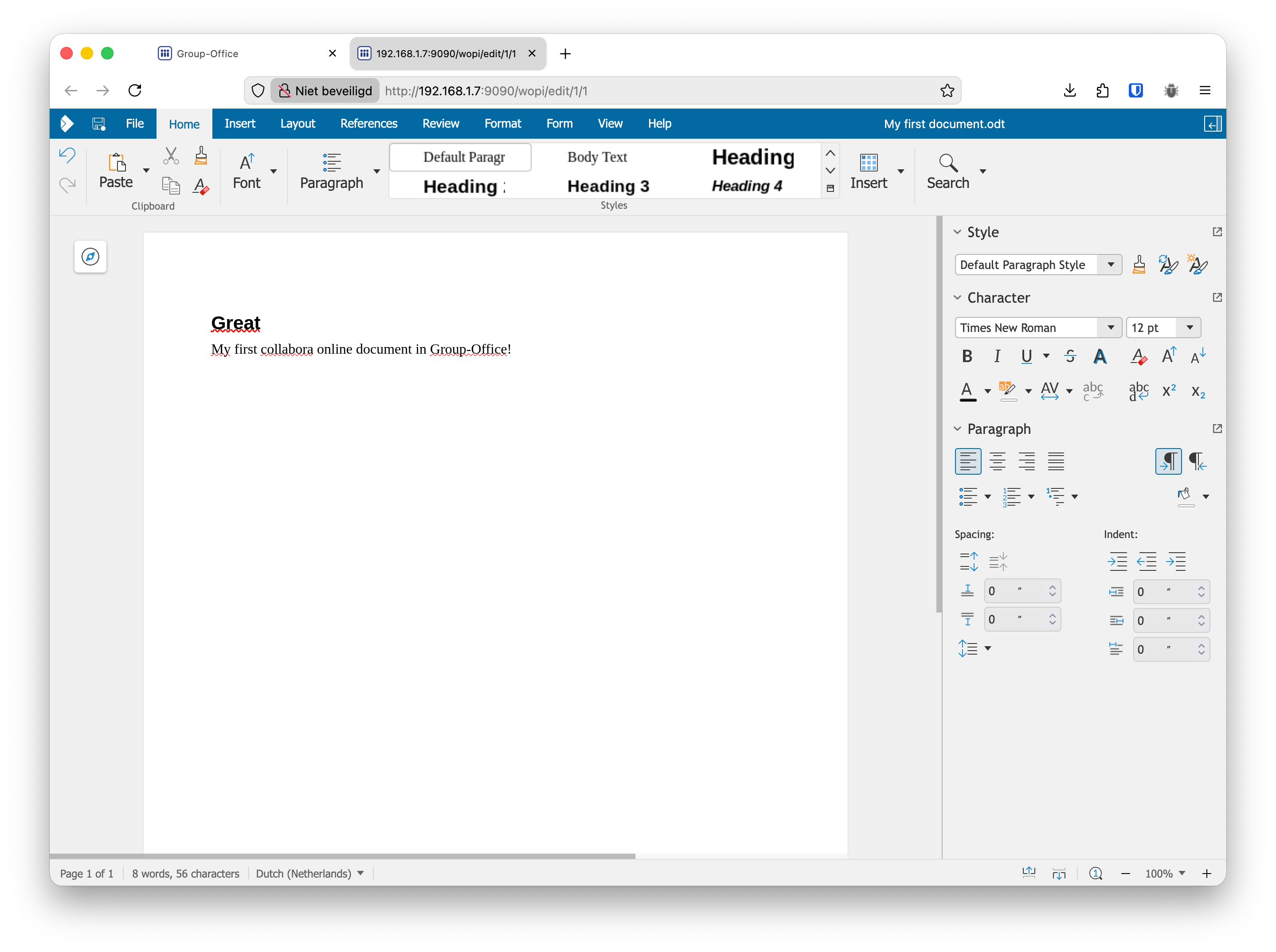The height and width of the screenshot is (952, 1276).
Task: Select the increase indent icon under Indent
Action: click(1118, 561)
